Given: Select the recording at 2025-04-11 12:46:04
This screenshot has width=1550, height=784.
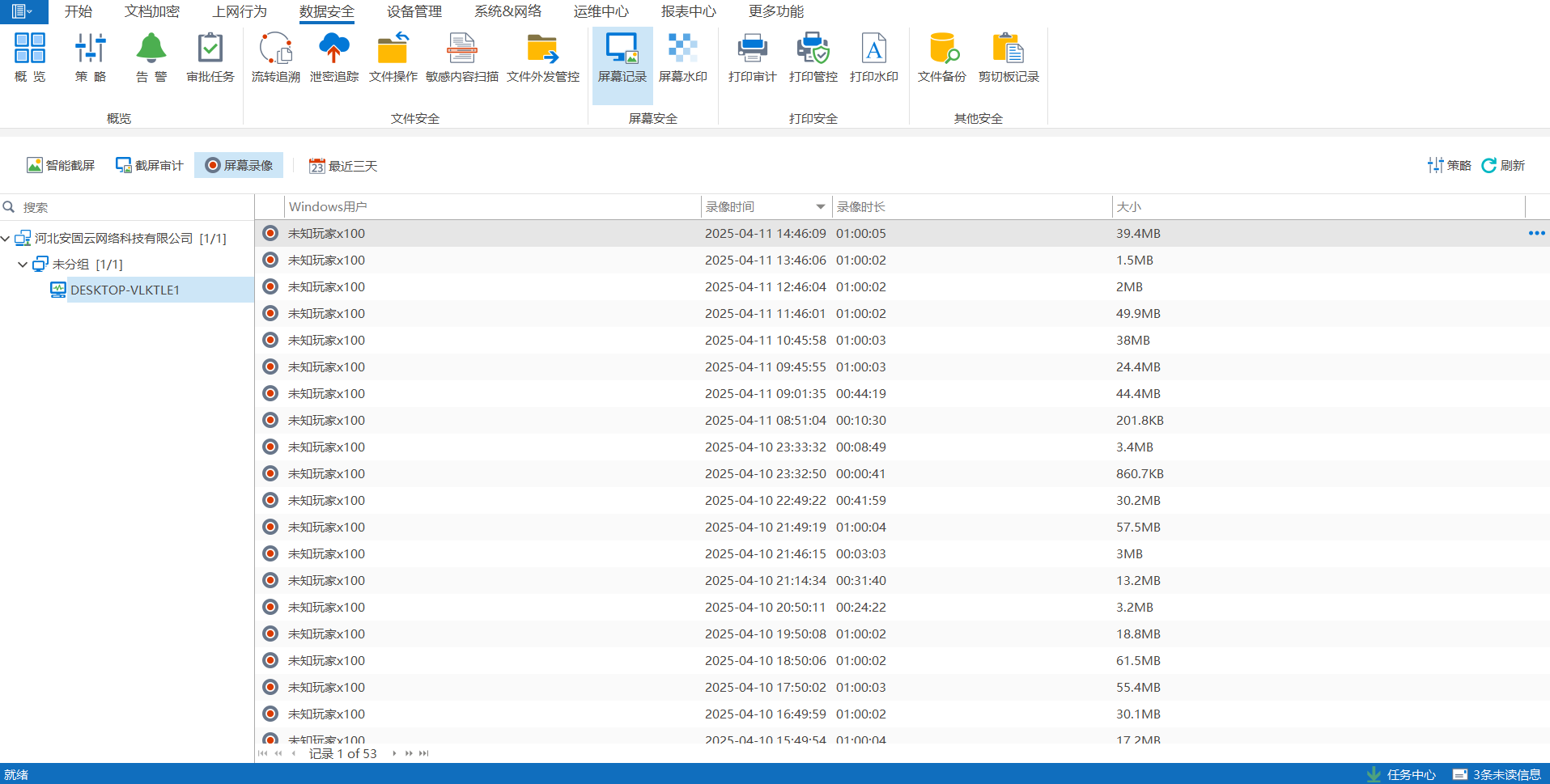Looking at the screenshot, I should pos(902,286).
